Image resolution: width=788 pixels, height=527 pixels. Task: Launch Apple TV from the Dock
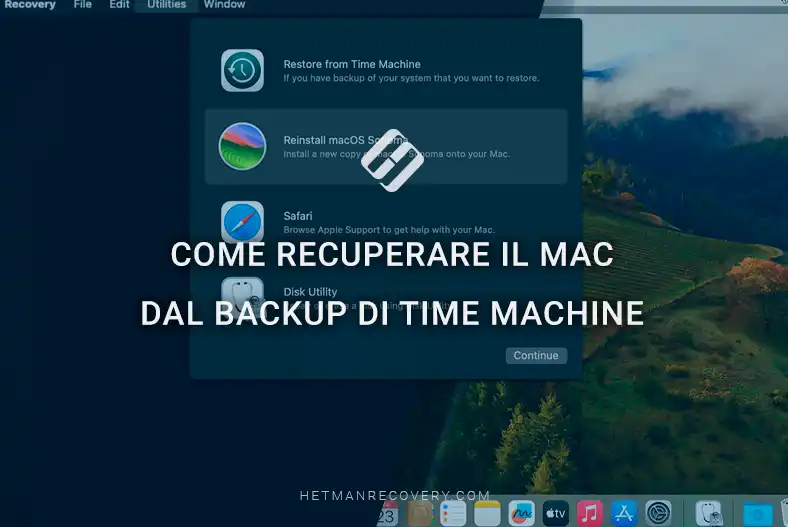click(556, 514)
